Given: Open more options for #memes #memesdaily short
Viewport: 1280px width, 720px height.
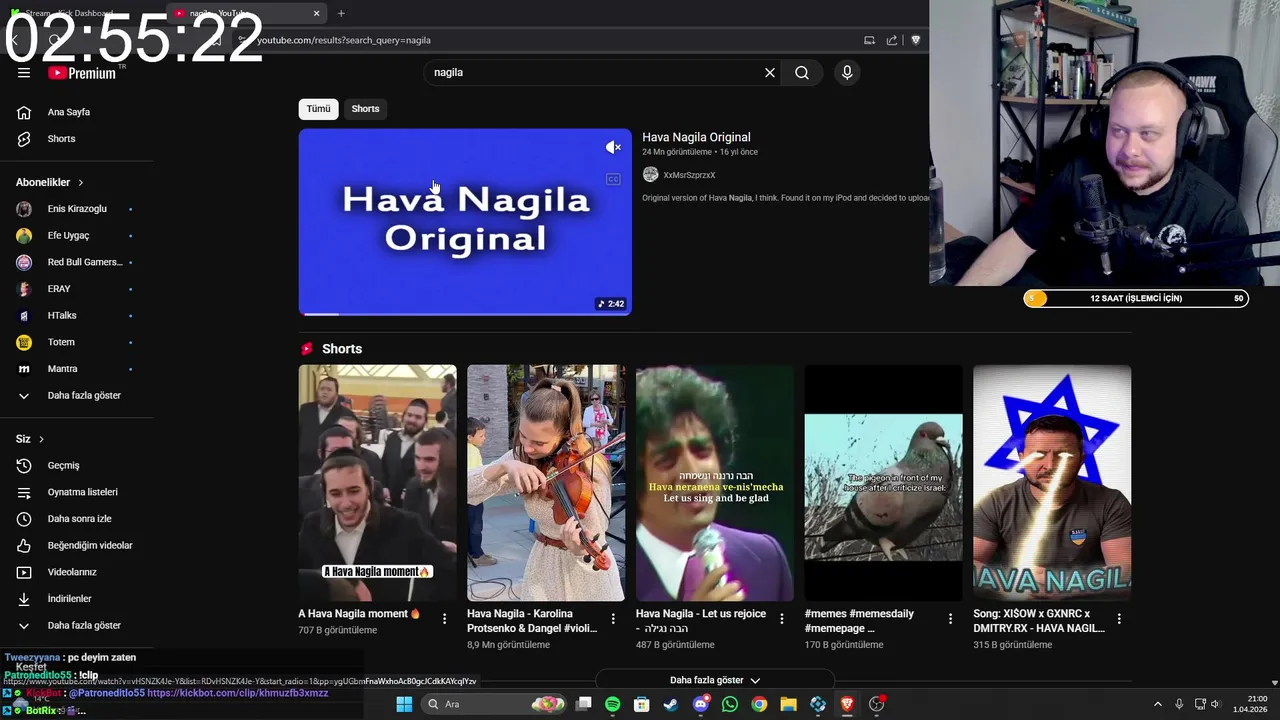Looking at the screenshot, I should pos(950,619).
